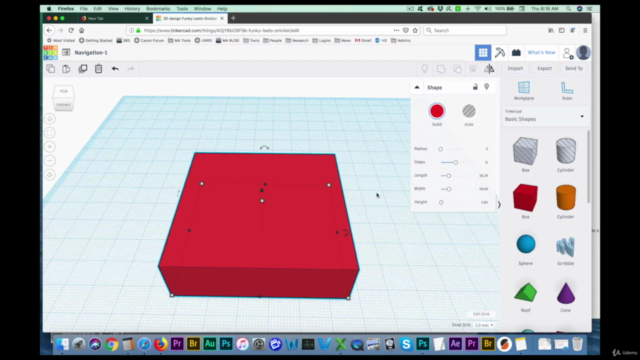
Task: Click the Edit Grid button
Action: point(481,314)
